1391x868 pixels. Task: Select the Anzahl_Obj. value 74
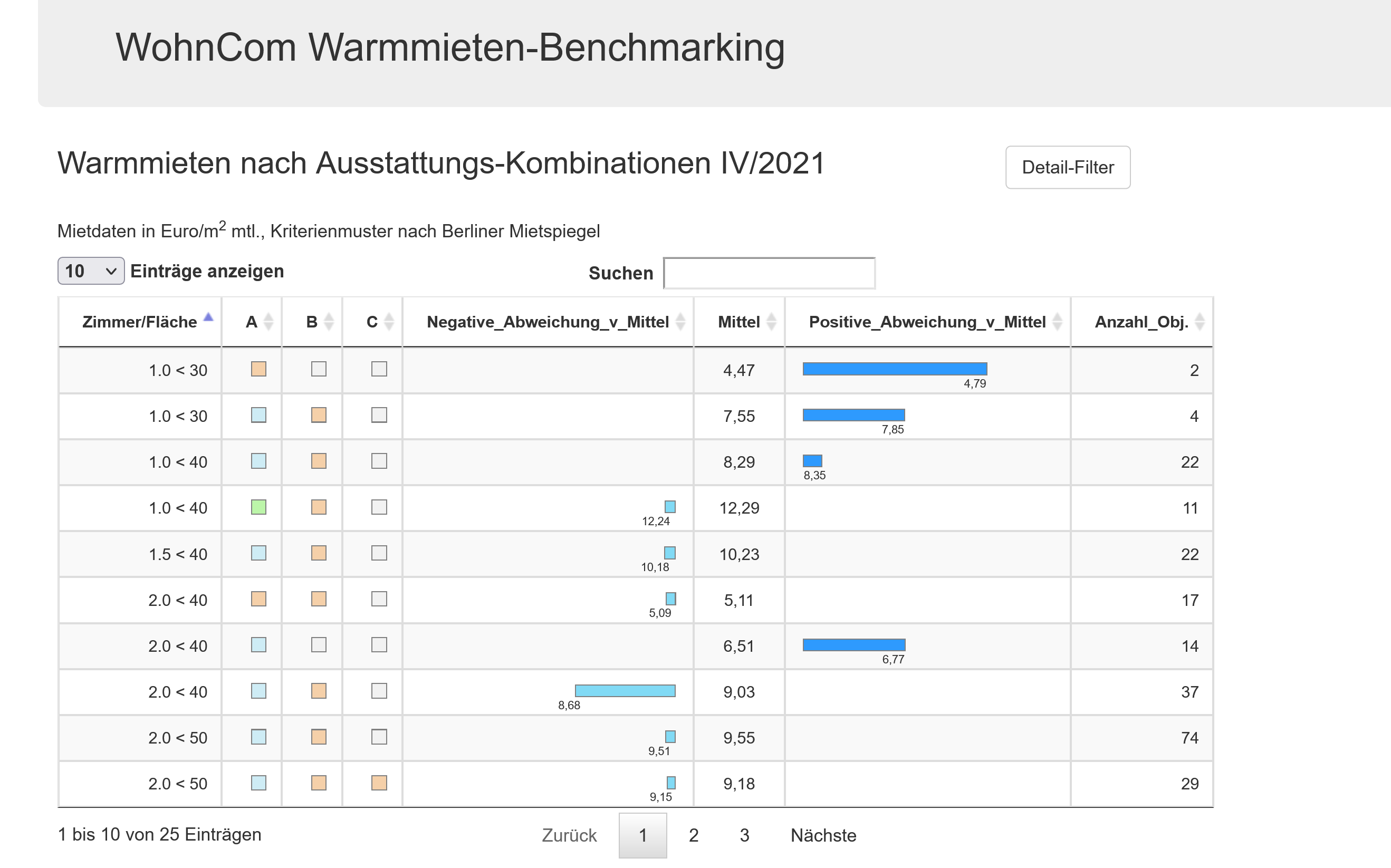[1190, 738]
